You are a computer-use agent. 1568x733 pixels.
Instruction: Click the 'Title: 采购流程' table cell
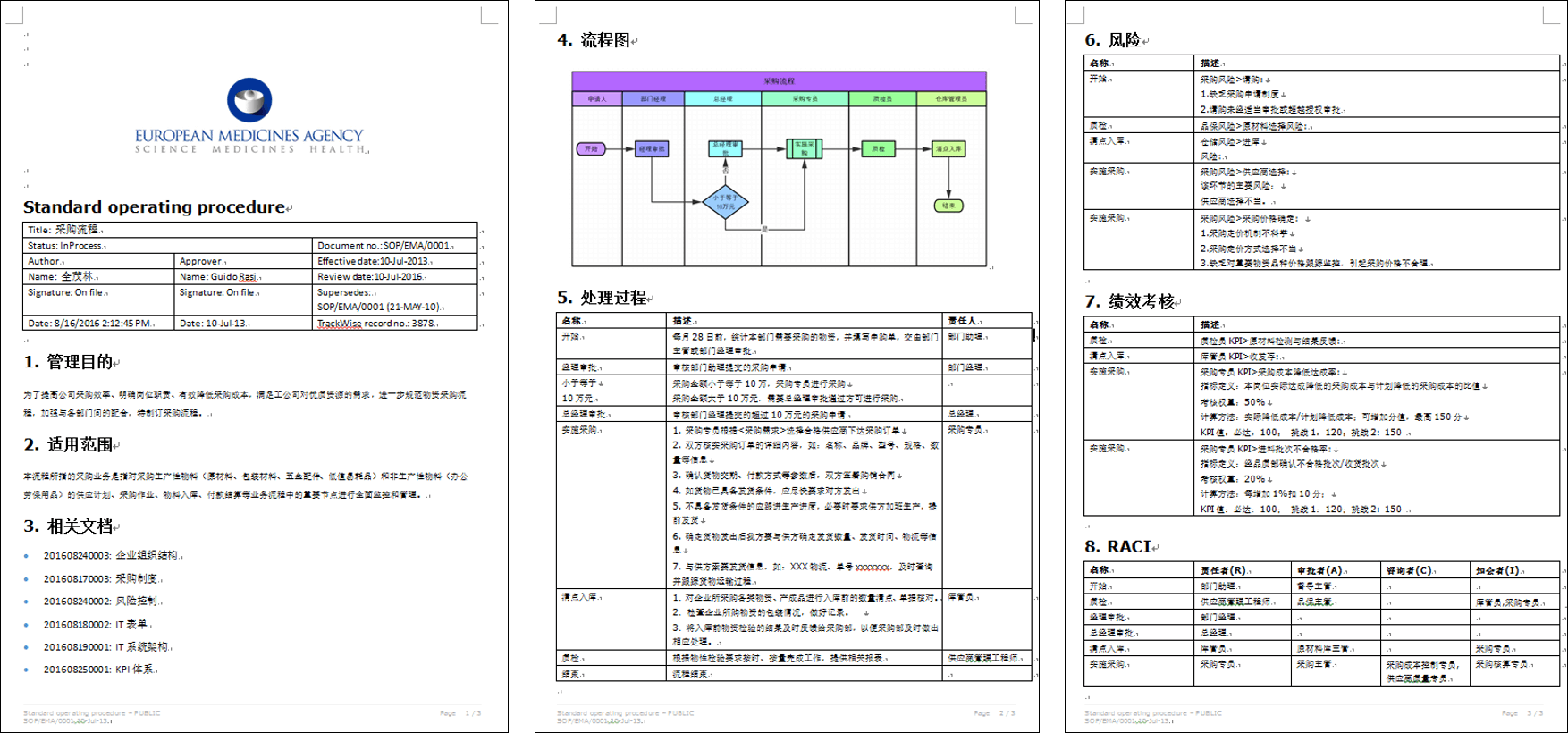tap(249, 230)
